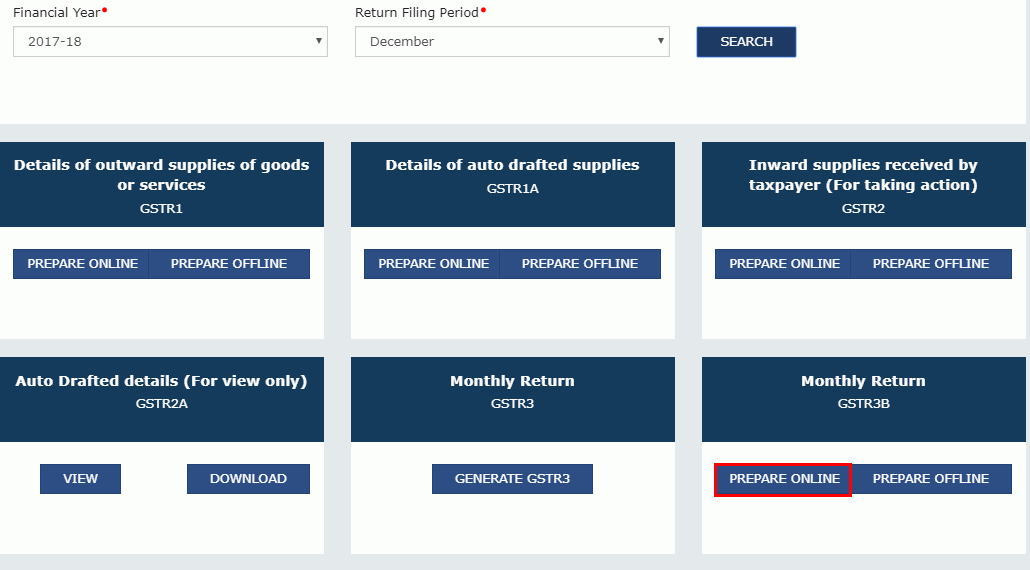Viewport: 1030px width, 570px height.
Task: Click VIEW under GSTR2A
Action: (80, 479)
